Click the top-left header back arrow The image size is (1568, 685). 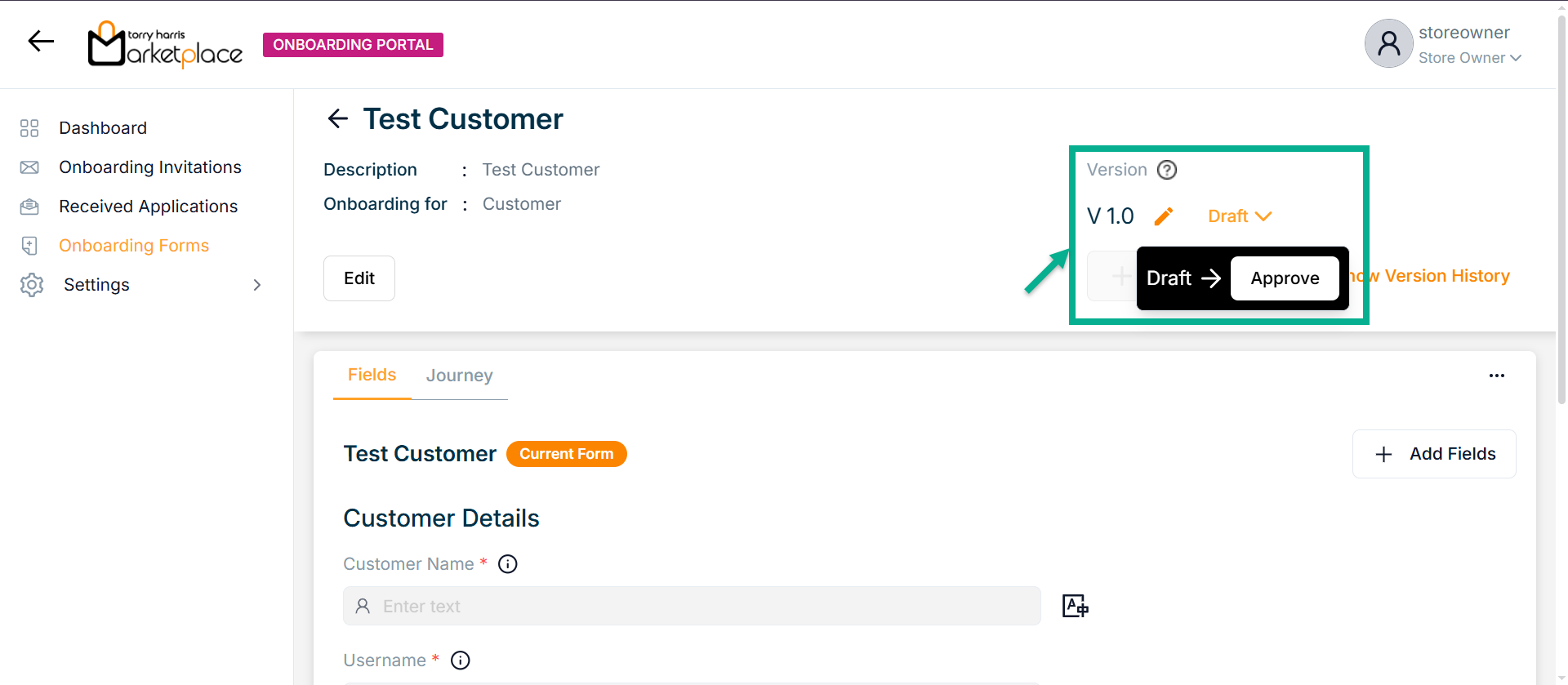[x=41, y=41]
